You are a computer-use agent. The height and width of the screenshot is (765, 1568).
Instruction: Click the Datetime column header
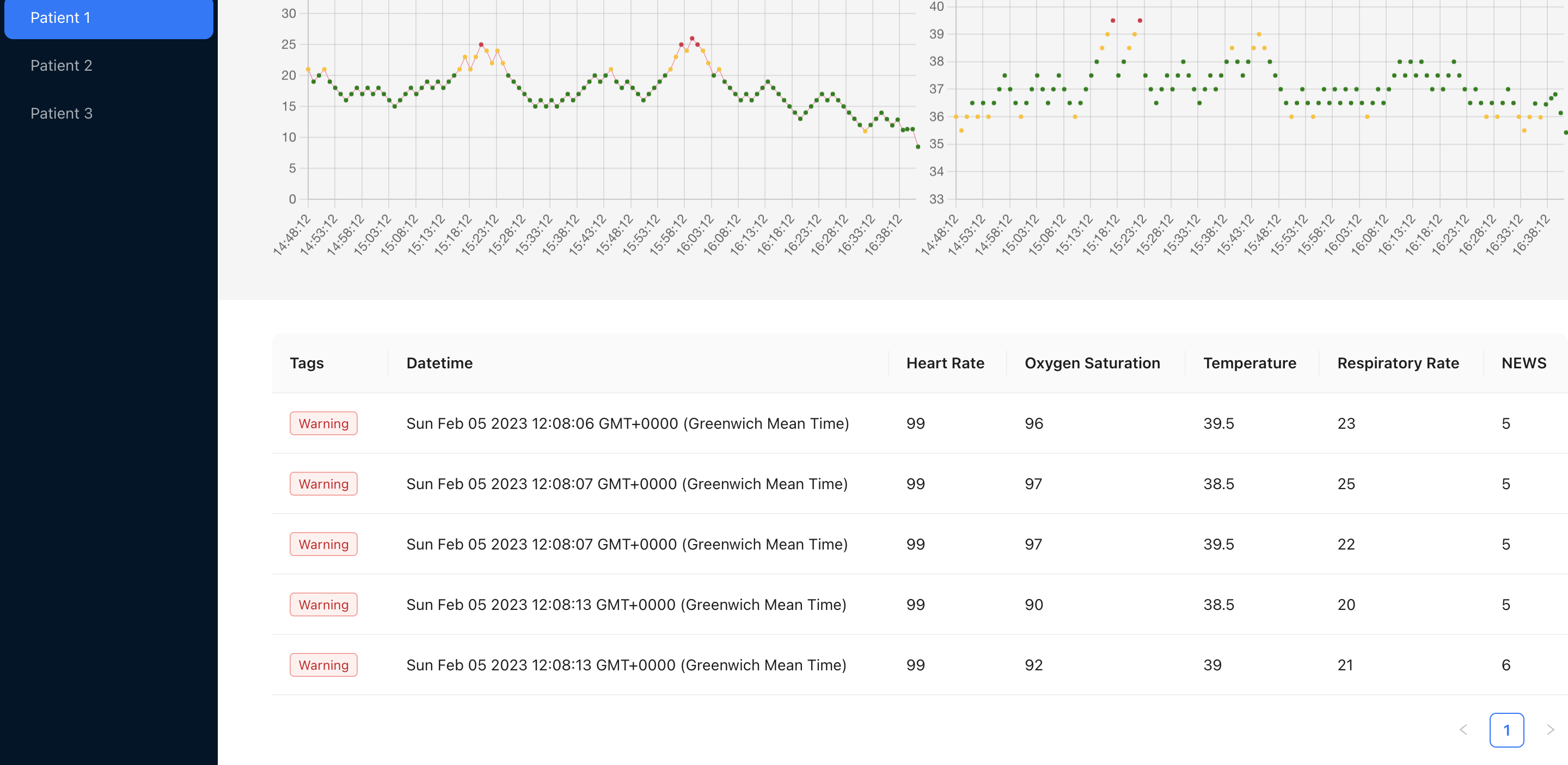(439, 362)
